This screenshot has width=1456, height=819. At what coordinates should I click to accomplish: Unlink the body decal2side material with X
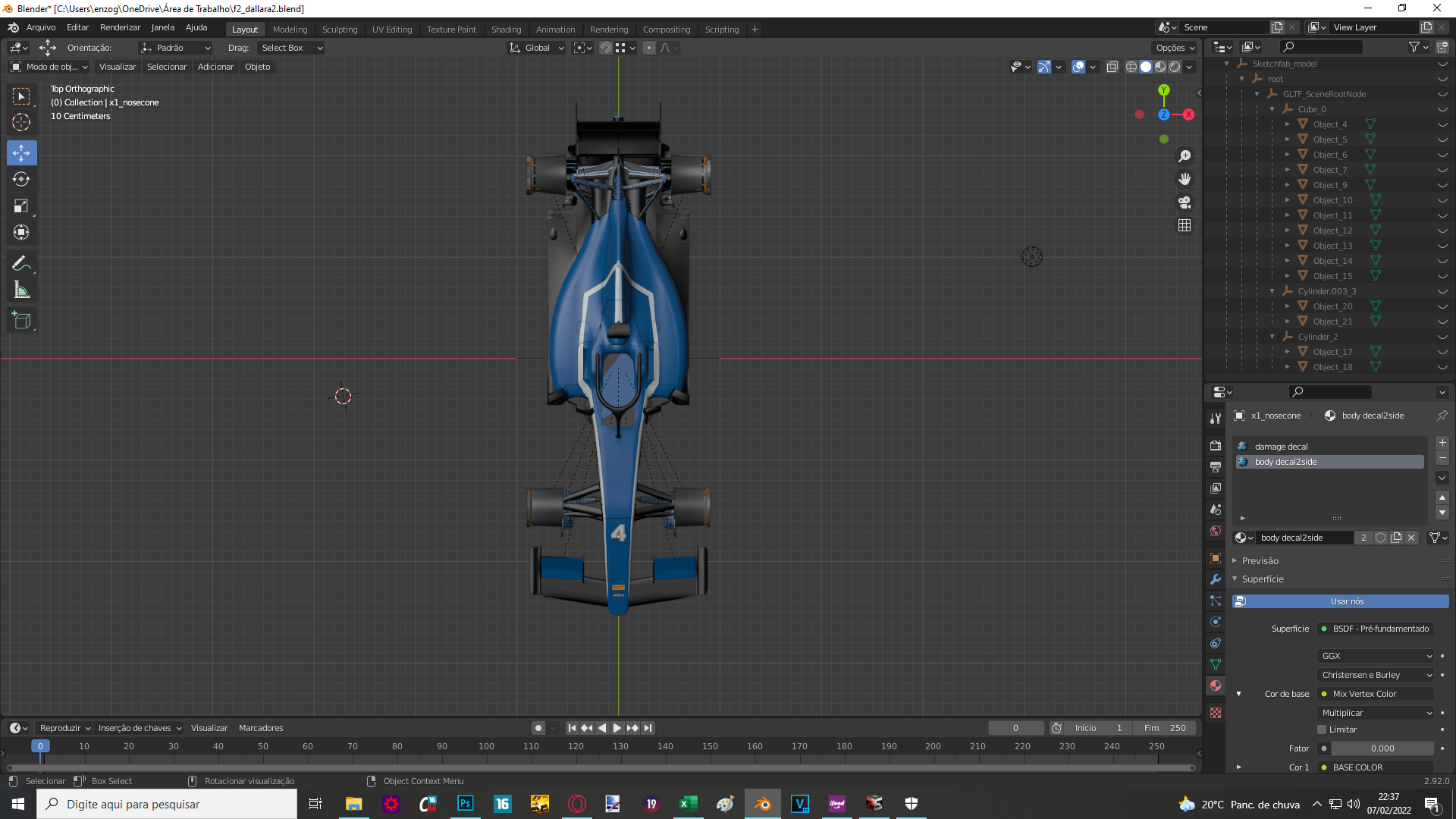point(1411,538)
